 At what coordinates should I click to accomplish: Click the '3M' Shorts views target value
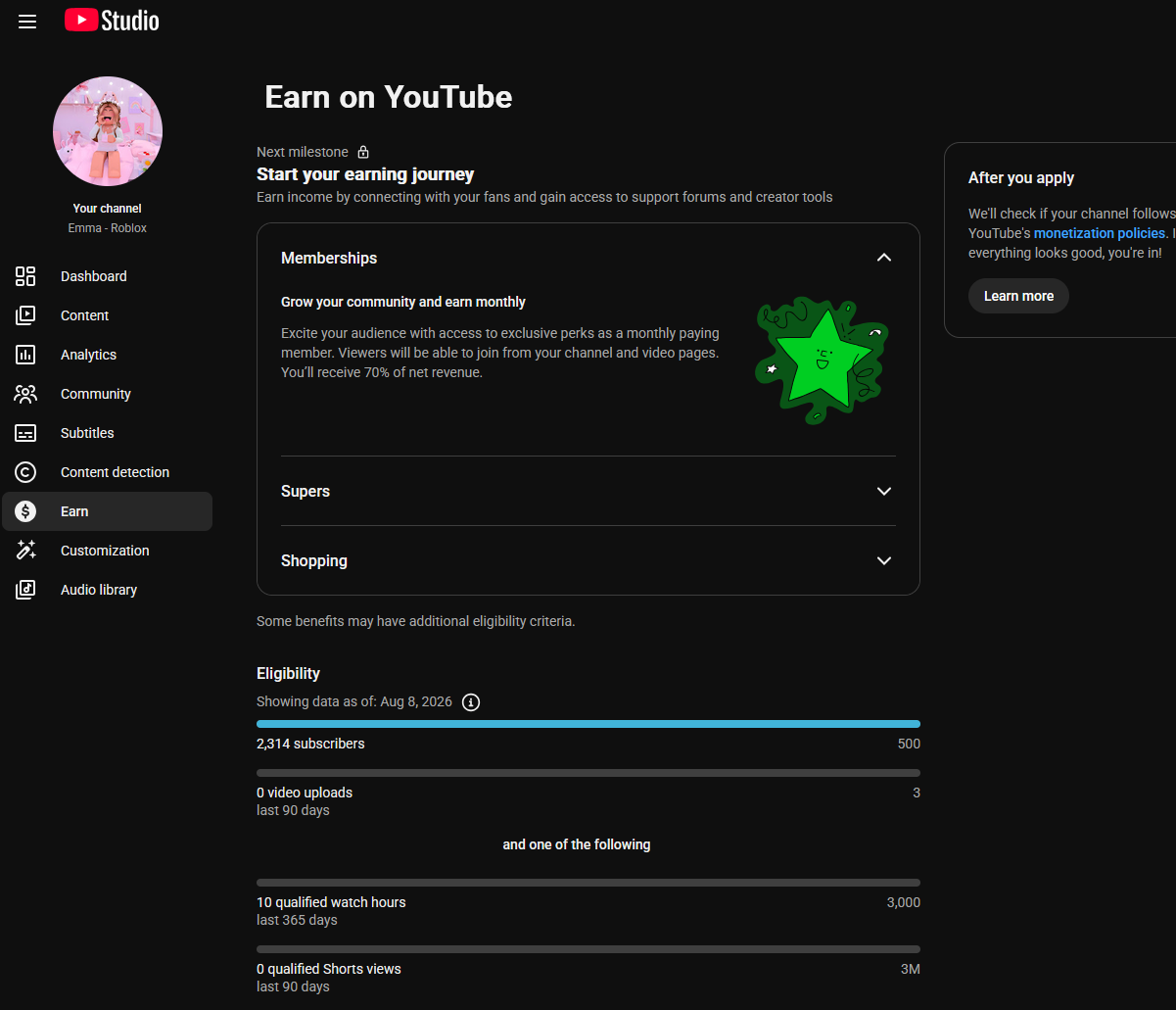pyautogui.click(x=910, y=969)
